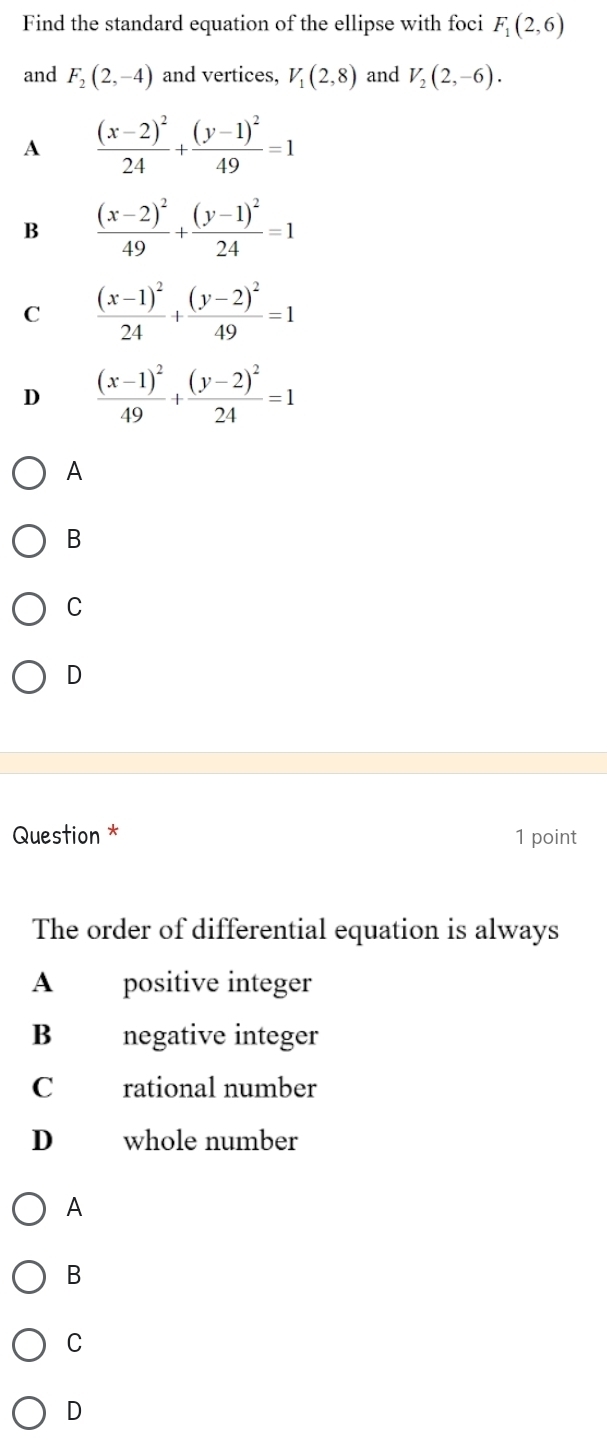Viewport: 607px width, 1453px height.
Task: Click "The order of differential equation" question text
Action: (x=296, y=930)
